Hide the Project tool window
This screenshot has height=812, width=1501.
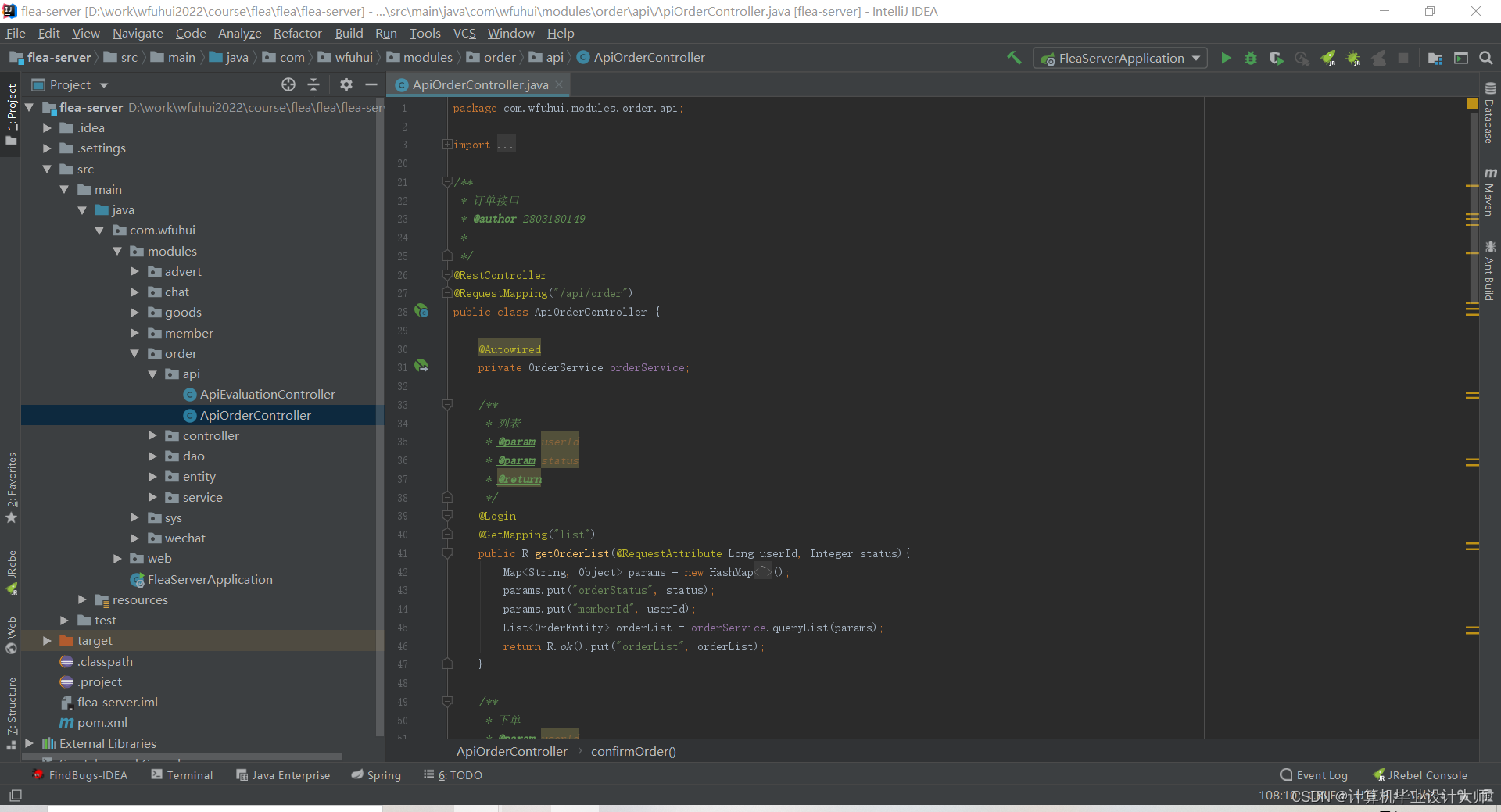point(371,84)
